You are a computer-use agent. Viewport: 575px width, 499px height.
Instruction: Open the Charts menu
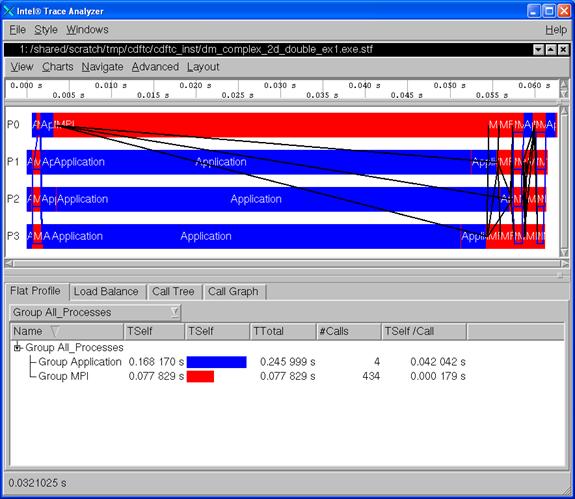coord(58,67)
